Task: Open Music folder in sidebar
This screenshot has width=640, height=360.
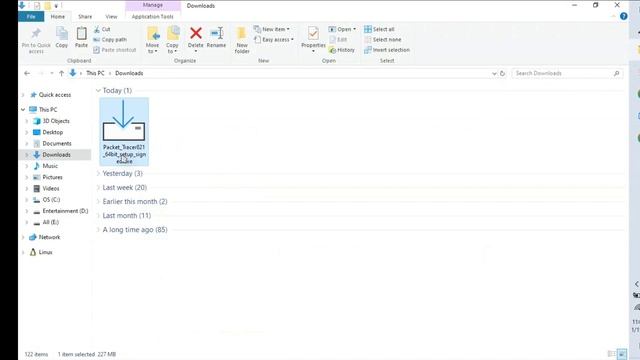Action: tap(50, 166)
